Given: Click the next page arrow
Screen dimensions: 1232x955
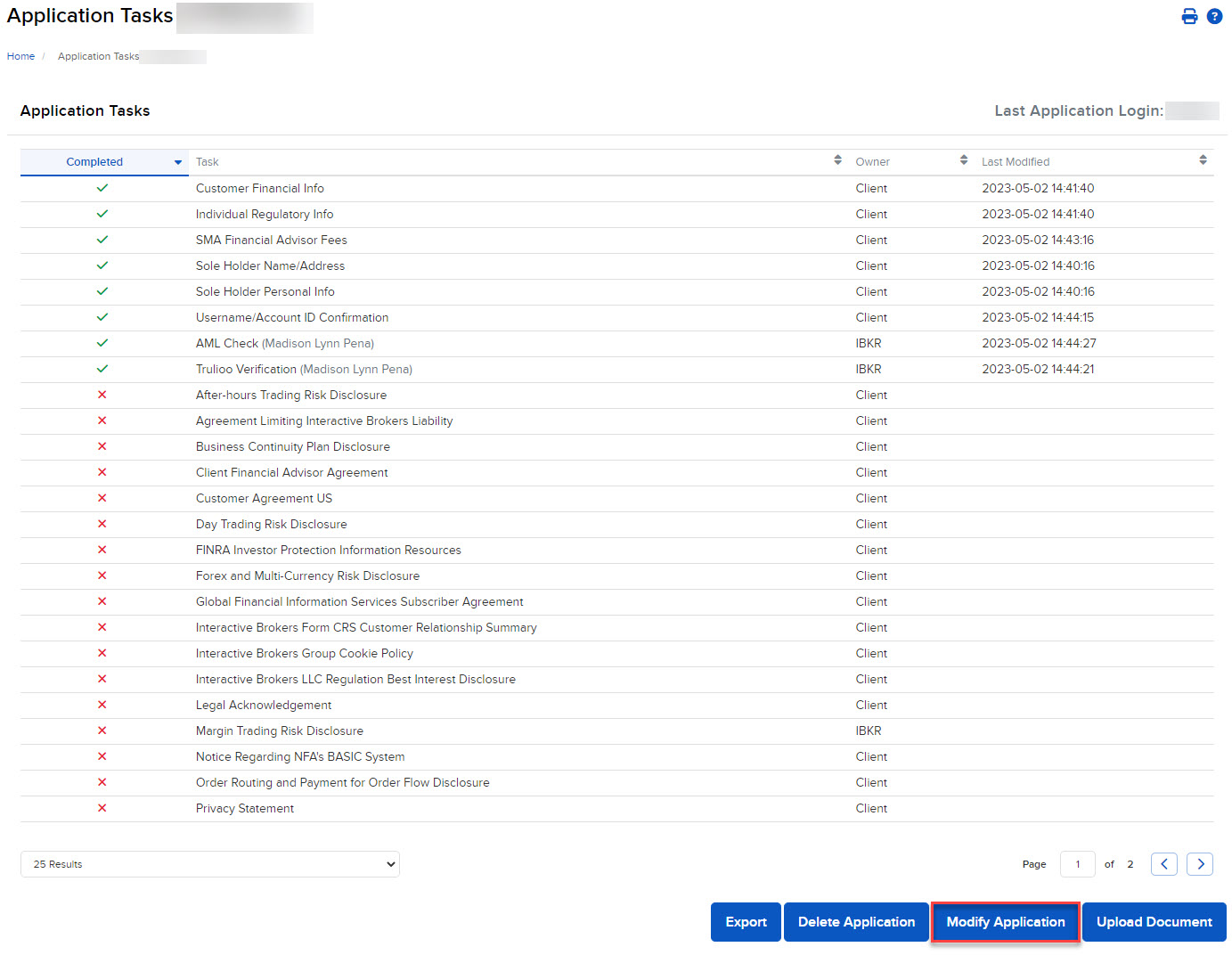Looking at the screenshot, I should (1199, 863).
